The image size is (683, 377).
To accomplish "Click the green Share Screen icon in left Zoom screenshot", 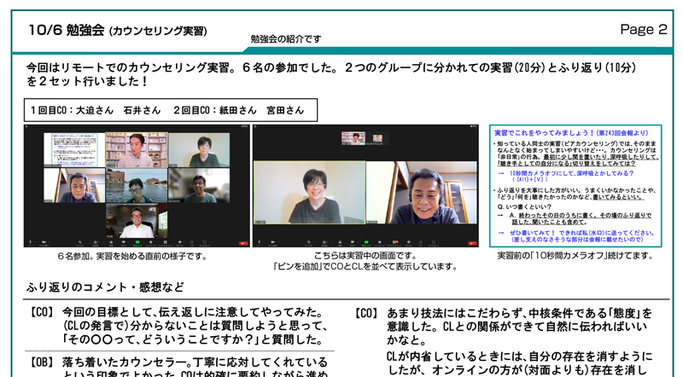I will pyautogui.click(x=137, y=242).
